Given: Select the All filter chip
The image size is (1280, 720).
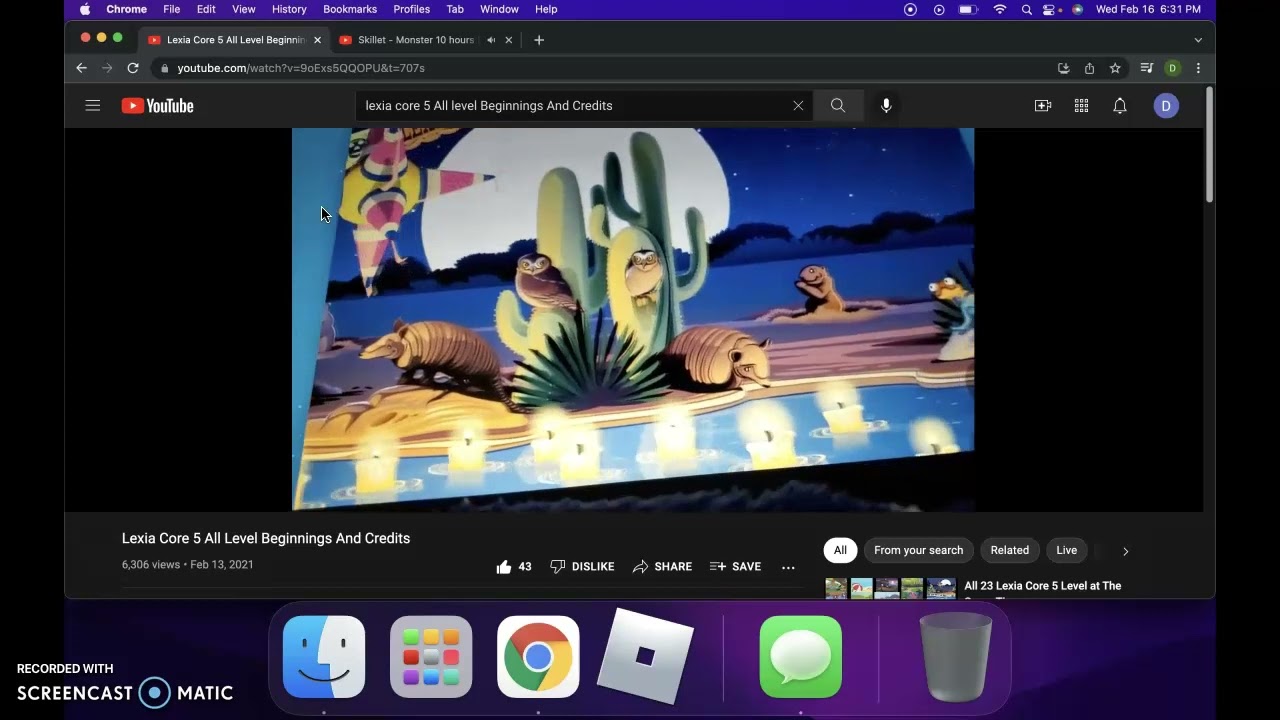Looking at the screenshot, I should click(x=840, y=550).
